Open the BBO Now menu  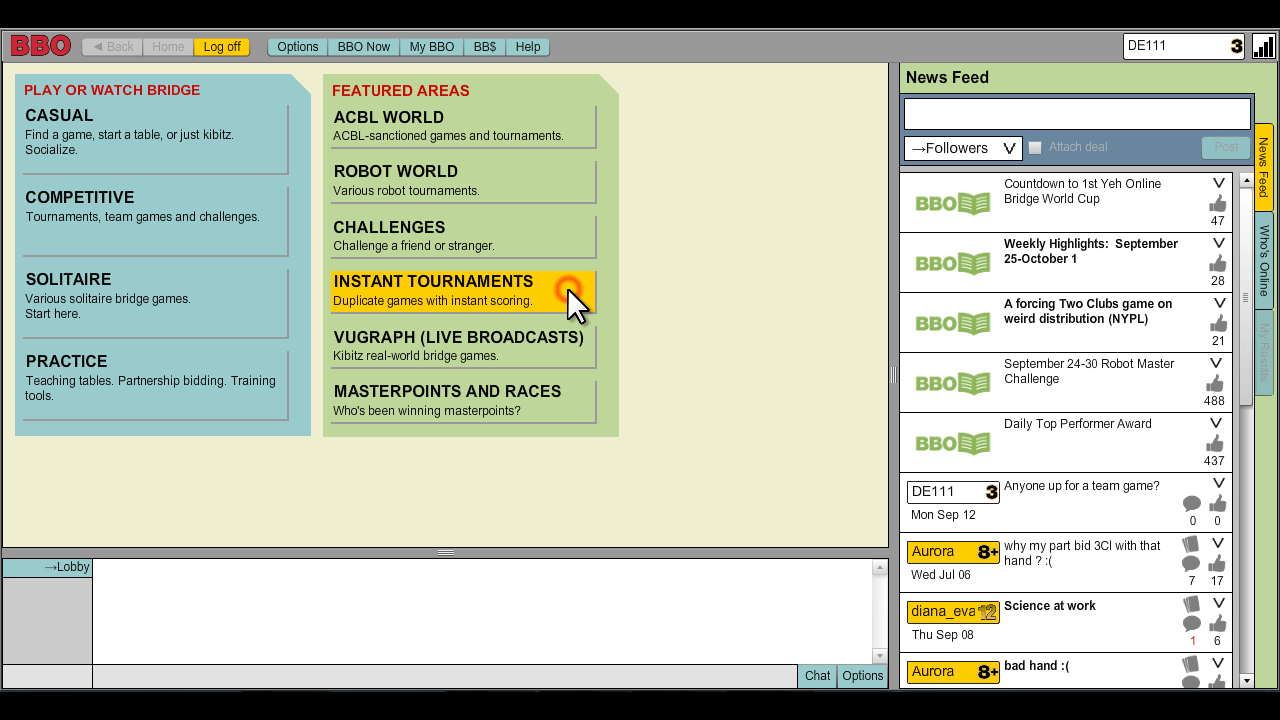pyautogui.click(x=364, y=47)
